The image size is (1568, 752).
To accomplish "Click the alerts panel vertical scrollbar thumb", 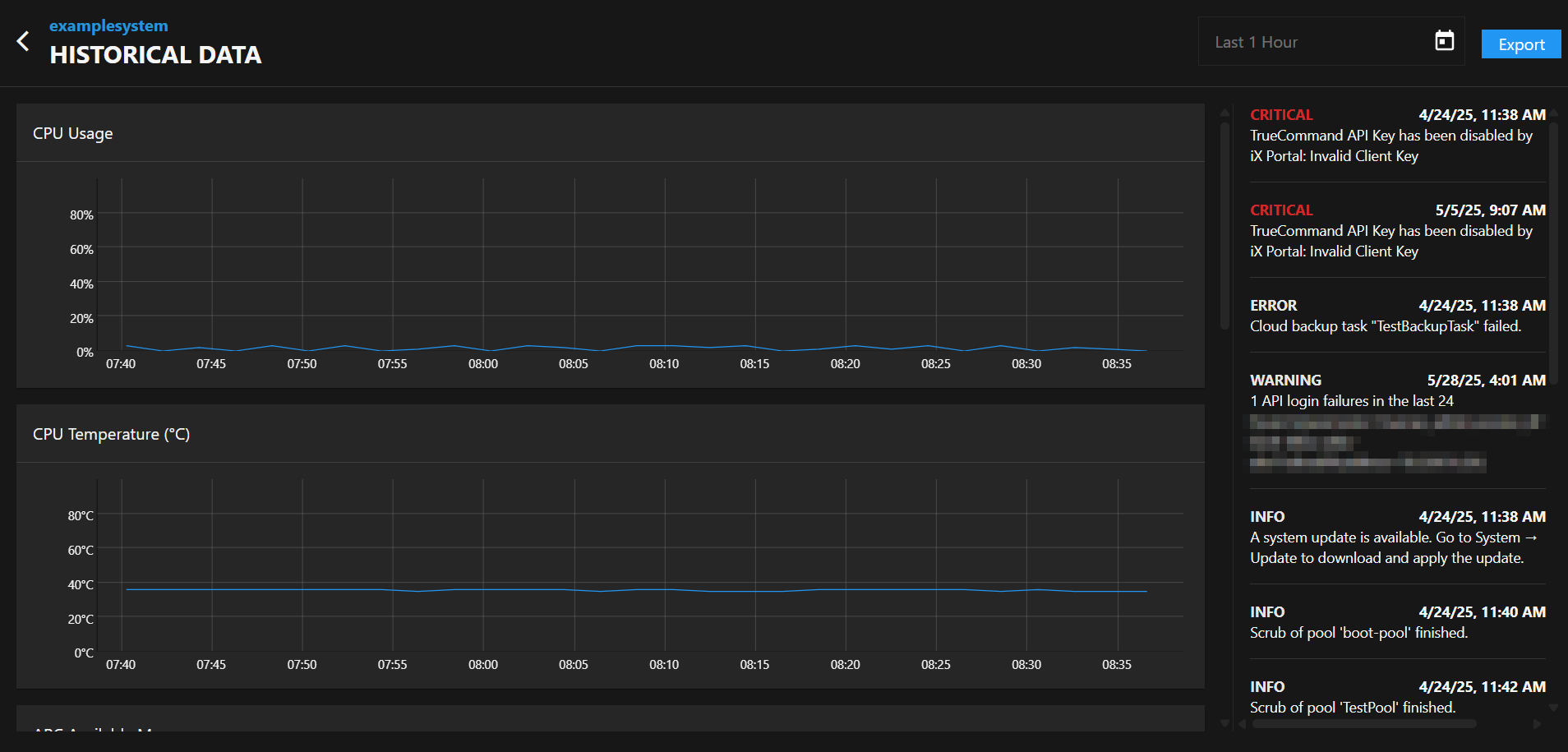I will (x=1553, y=247).
